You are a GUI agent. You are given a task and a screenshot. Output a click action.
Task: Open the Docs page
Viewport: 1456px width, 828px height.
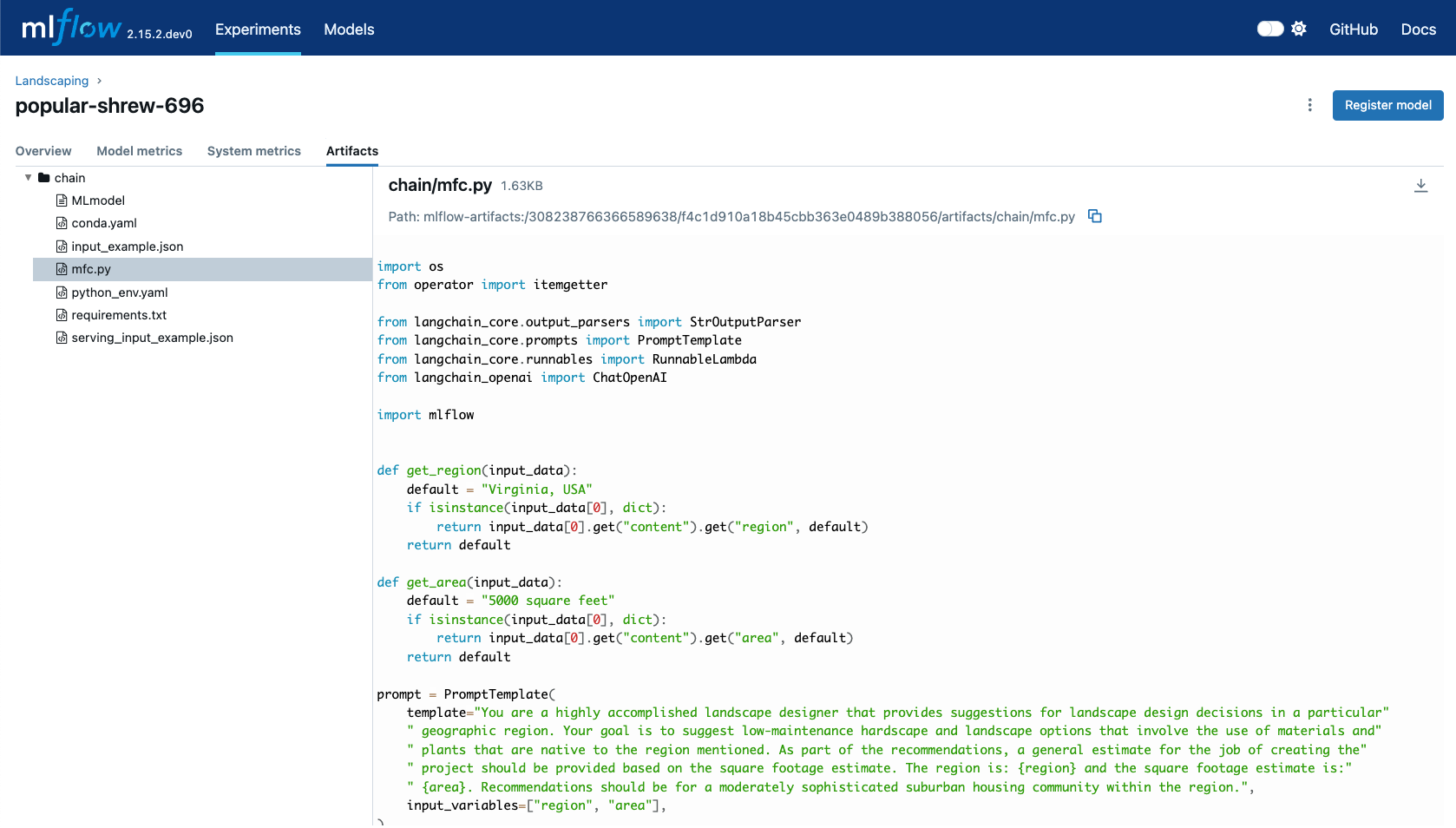pyautogui.click(x=1418, y=29)
